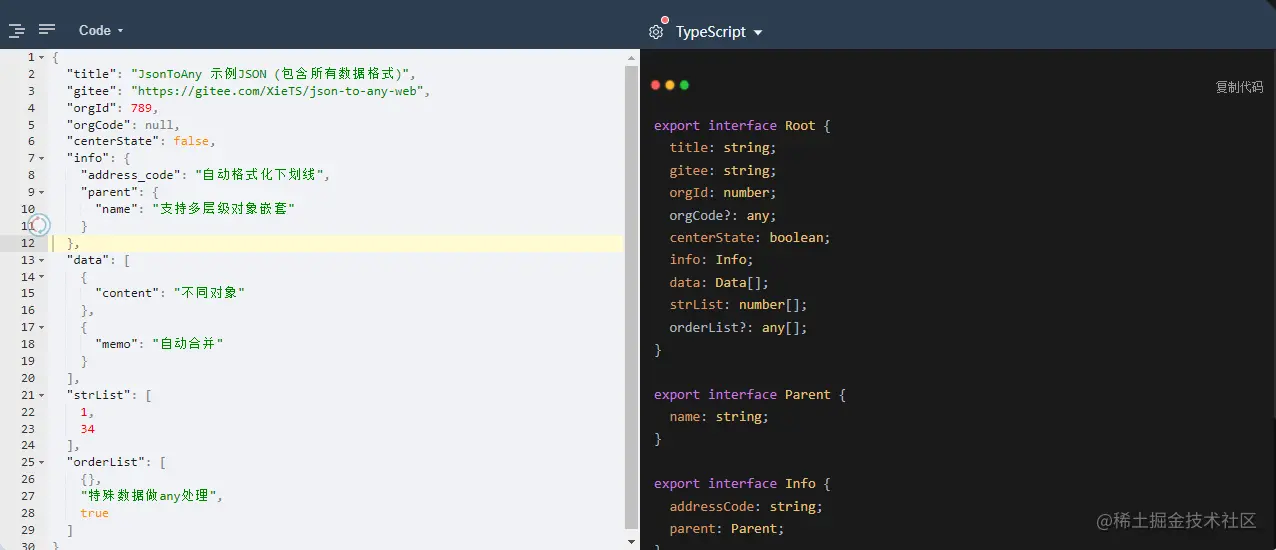Screen dimensions: 1276x550
Task: Click the value 34 in strList
Action: pyautogui.click(x=88, y=428)
